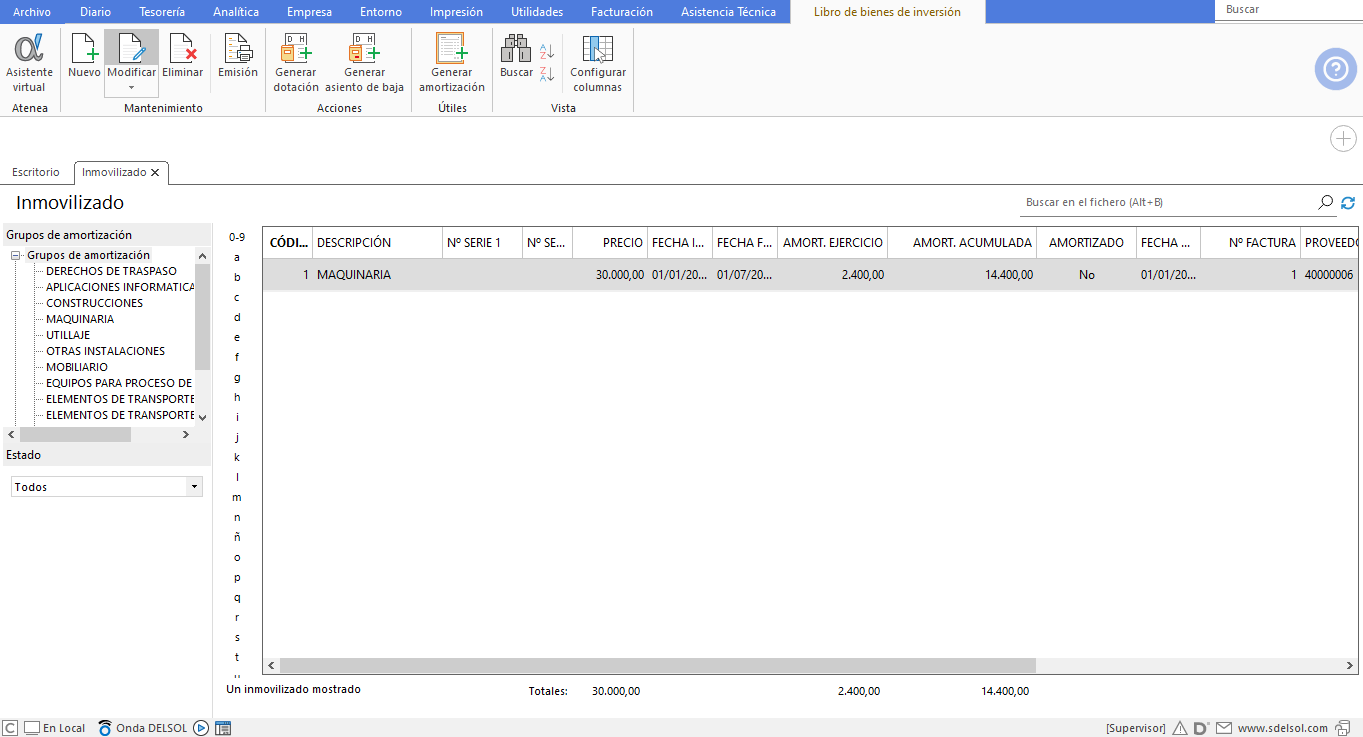Click the Buscar en el fichero field

[x=1168, y=203]
